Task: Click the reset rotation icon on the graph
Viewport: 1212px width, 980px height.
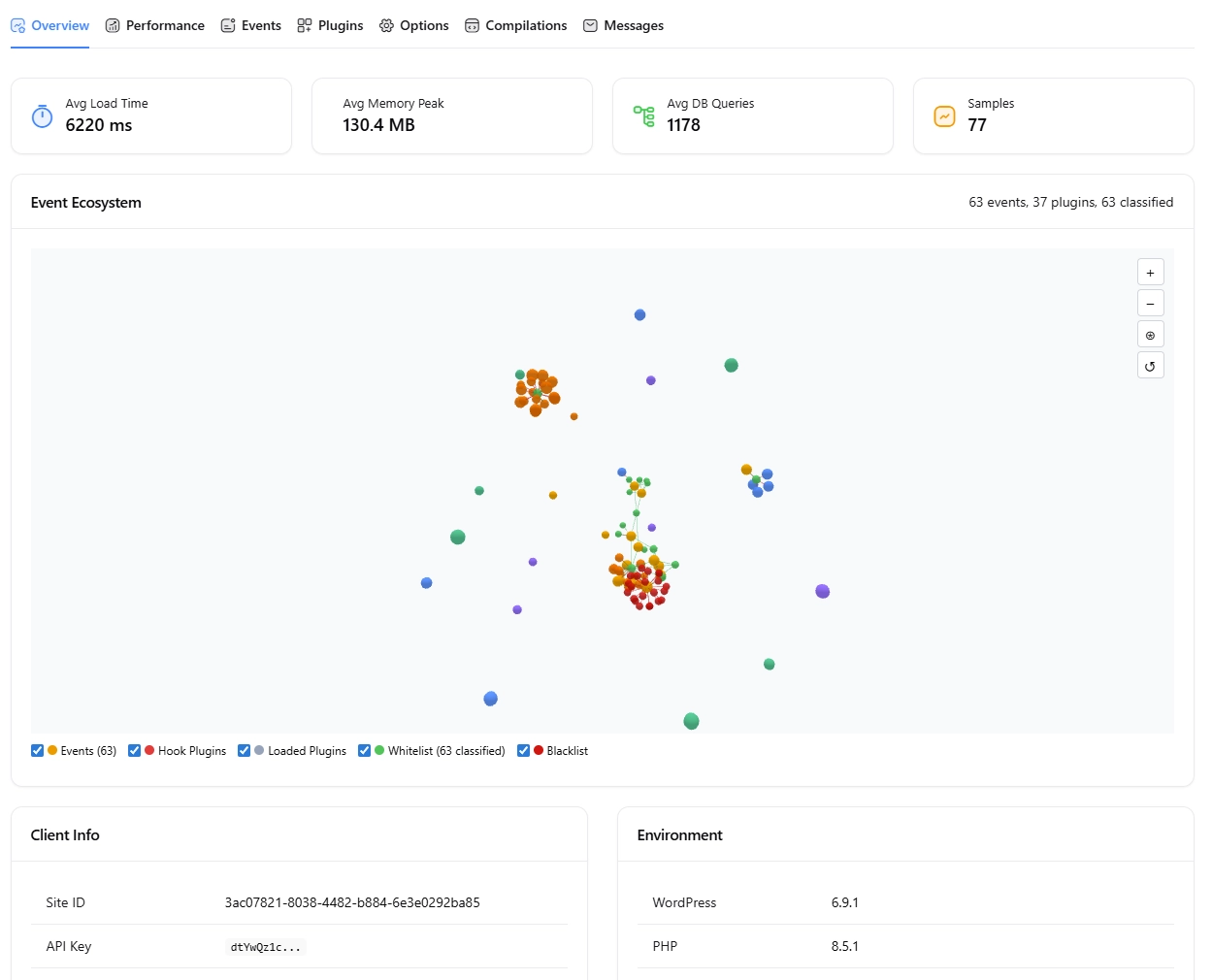Action: click(1150, 365)
